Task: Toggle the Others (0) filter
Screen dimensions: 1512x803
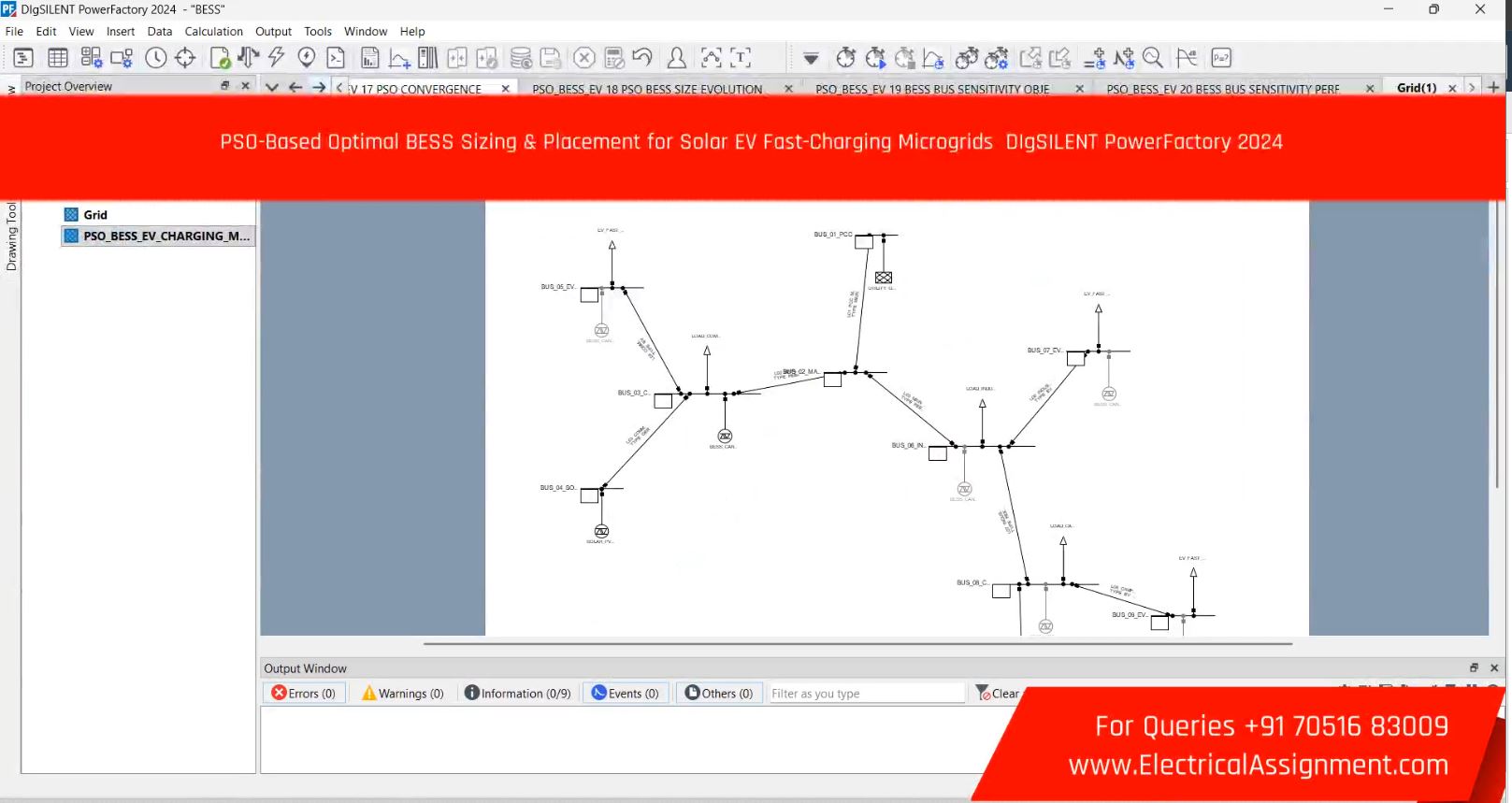Action: point(719,693)
